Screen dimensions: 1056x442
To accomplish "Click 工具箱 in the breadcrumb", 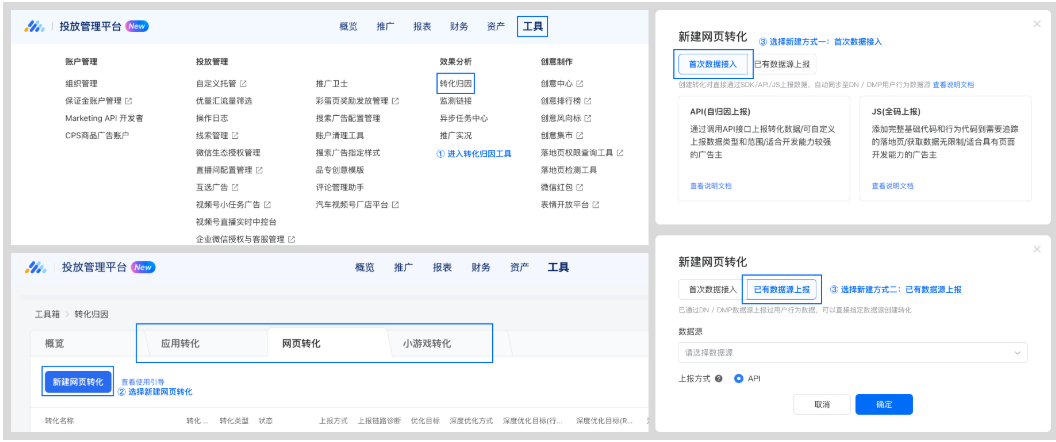I will click(46, 314).
